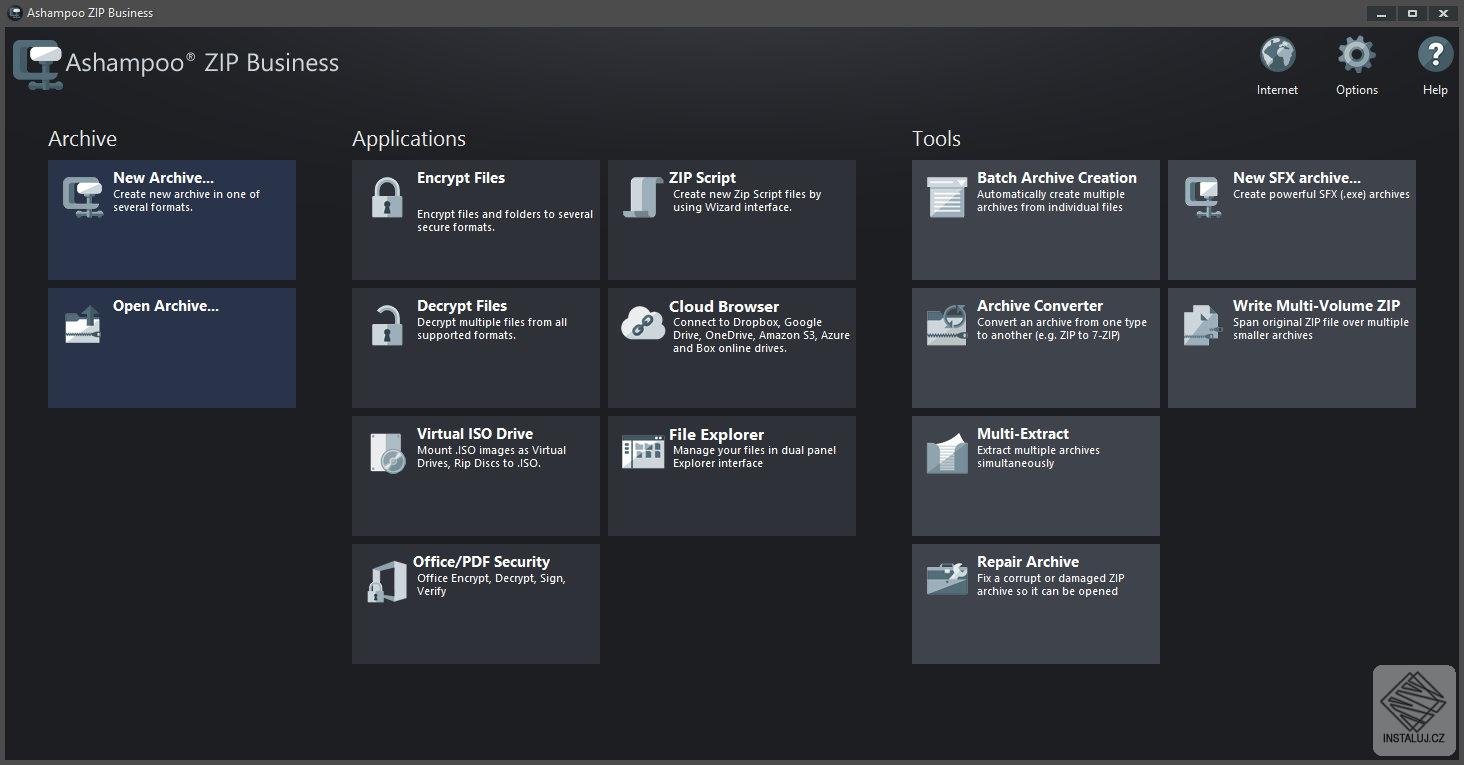Click the New SFX archive icon
Image resolution: width=1464 pixels, height=765 pixels.
tap(1202, 197)
